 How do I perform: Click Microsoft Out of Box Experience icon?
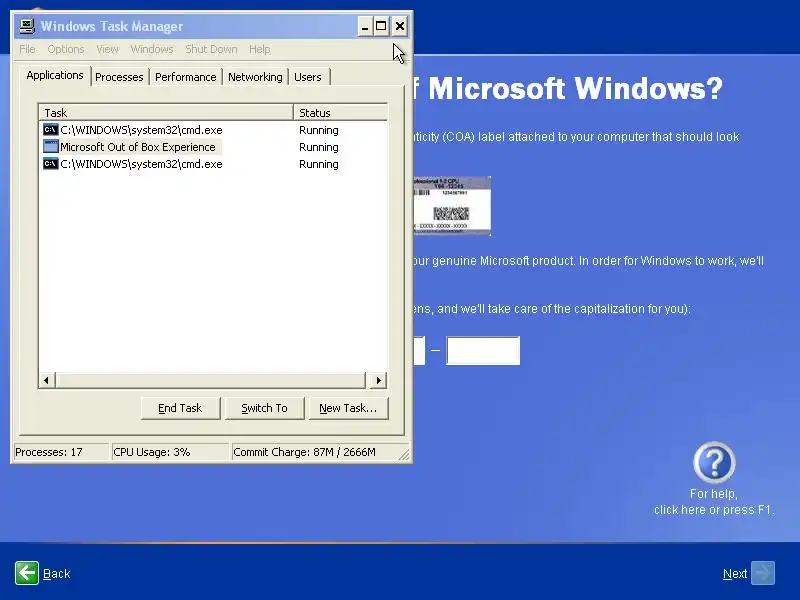pos(51,147)
